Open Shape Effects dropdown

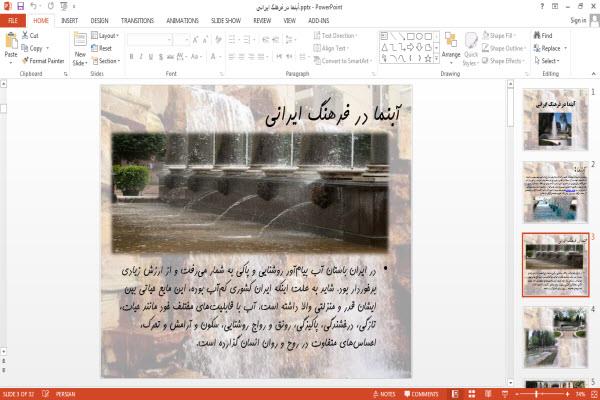[x=503, y=61]
